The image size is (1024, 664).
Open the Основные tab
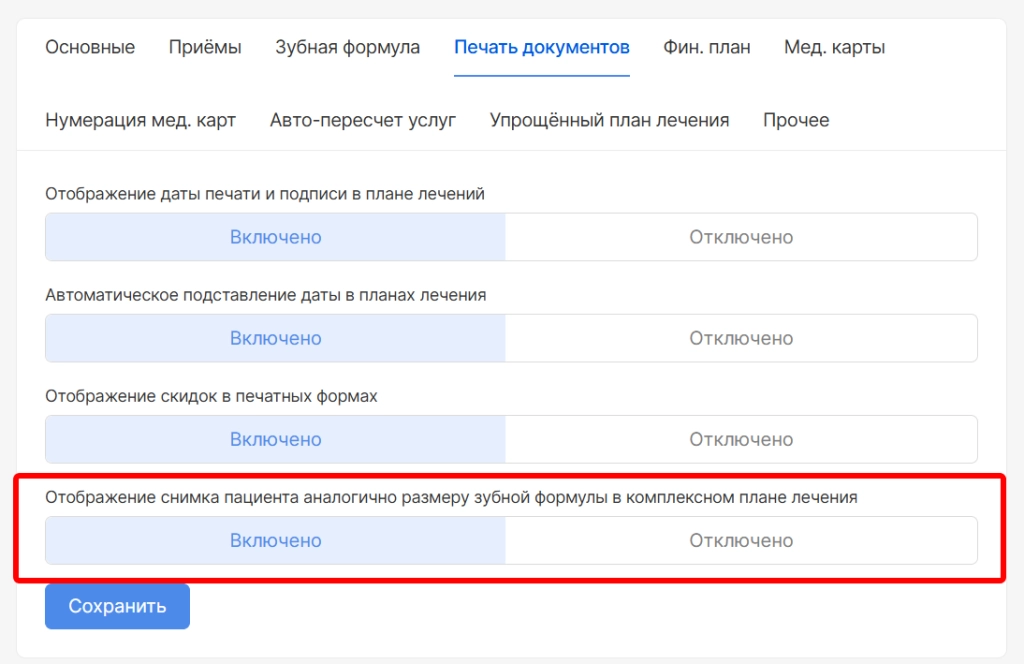[x=90, y=47]
